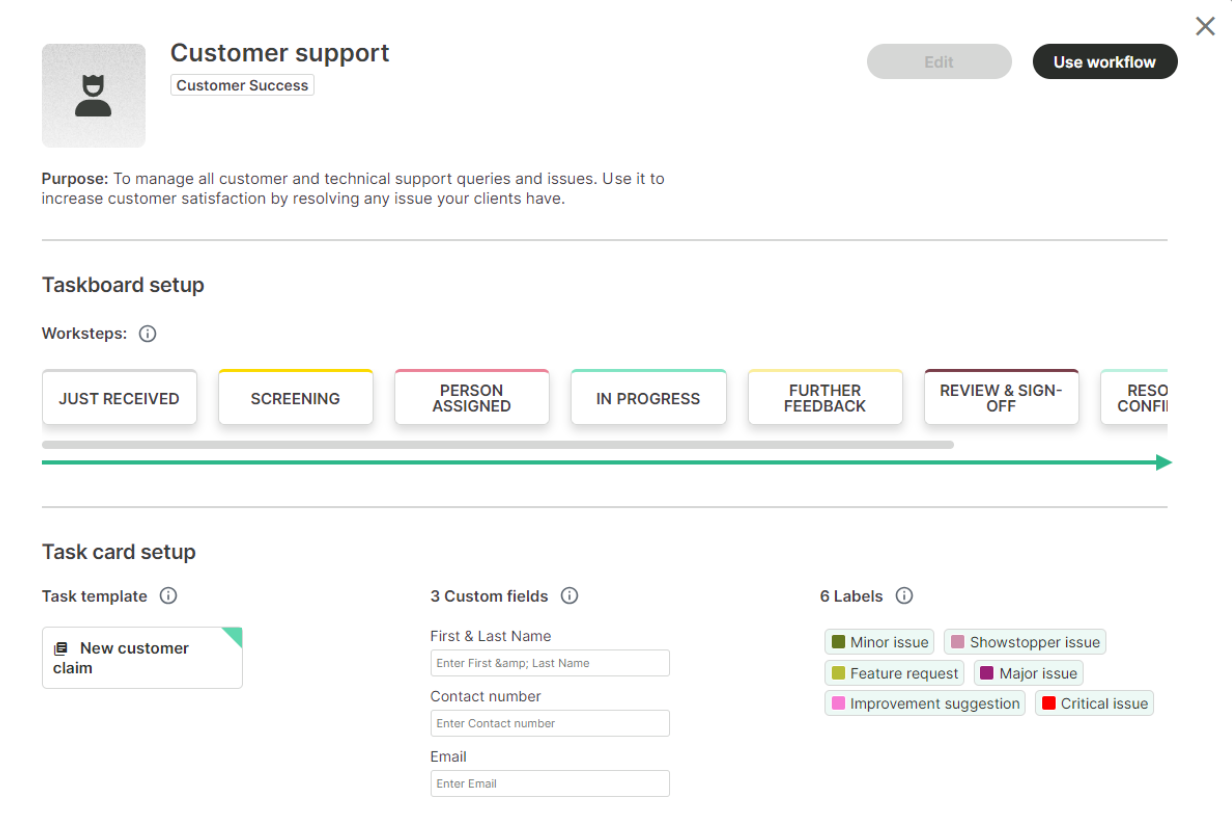Click the greyed-out Edit button
The width and height of the screenshot is (1232, 840).
pyautogui.click(x=939, y=62)
